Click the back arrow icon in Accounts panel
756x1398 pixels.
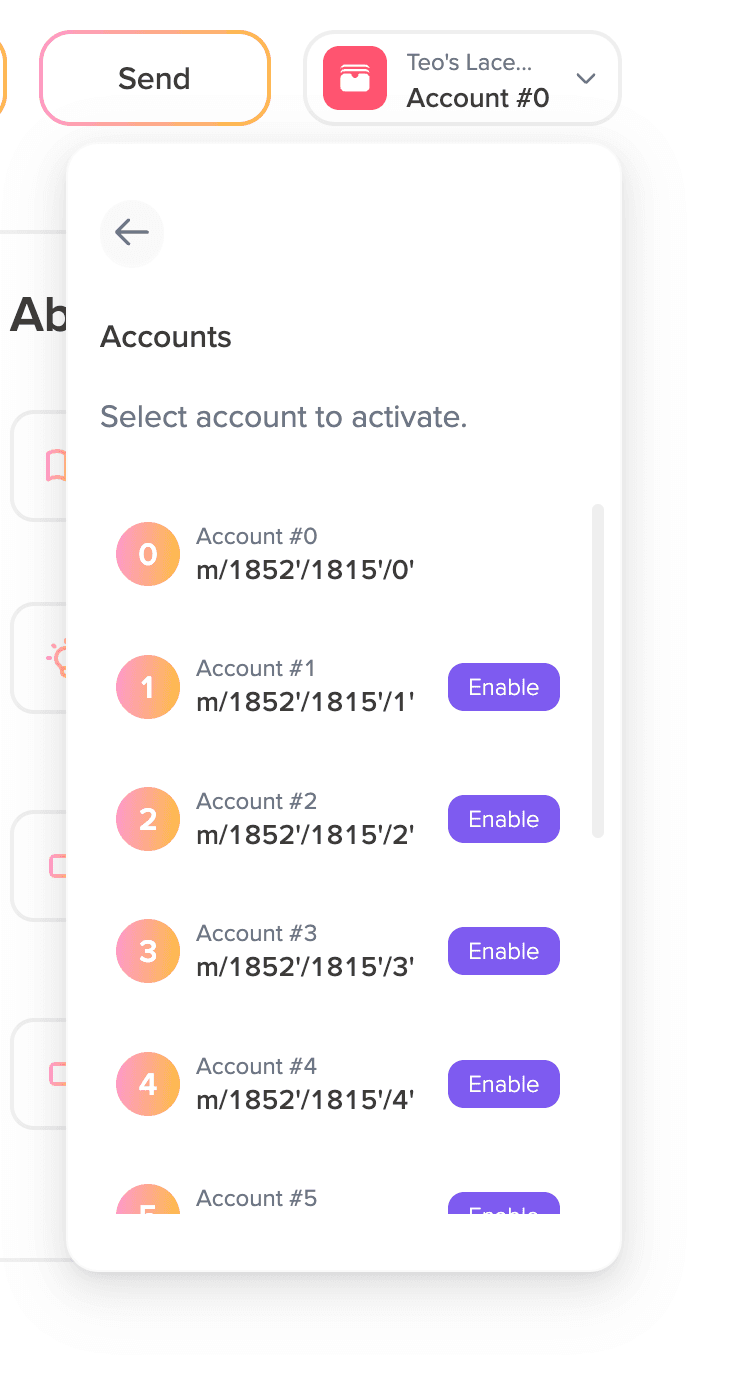coord(131,233)
